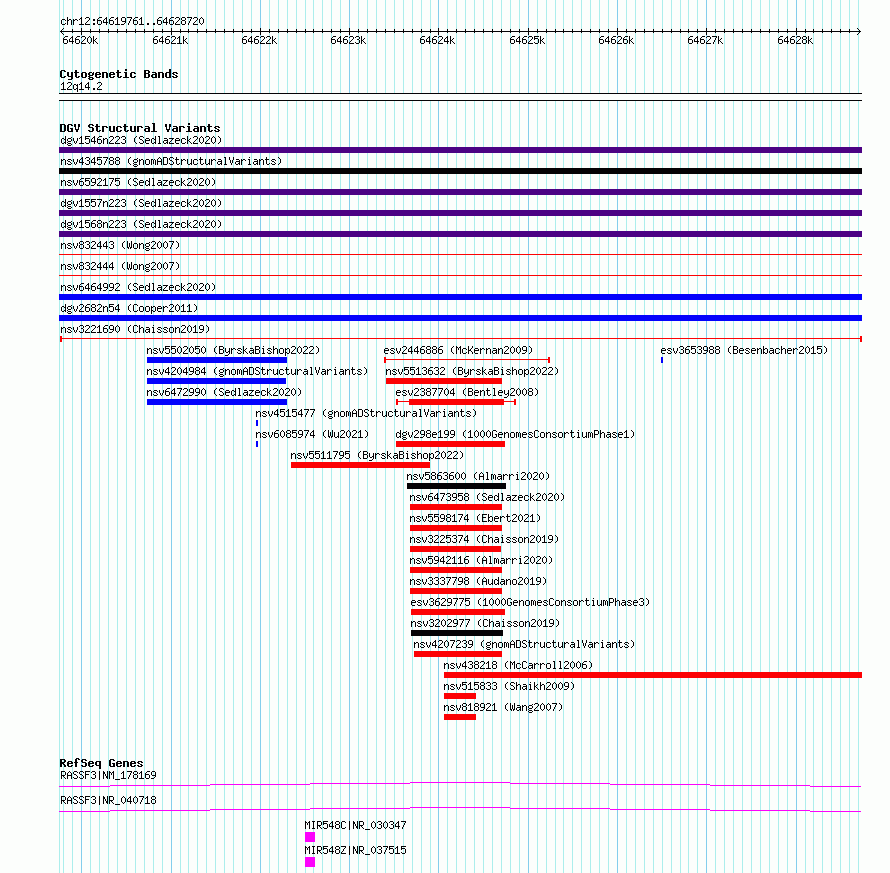
Task: Click the DGV Structural Variants track heading
Action: pyautogui.click(x=140, y=128)
